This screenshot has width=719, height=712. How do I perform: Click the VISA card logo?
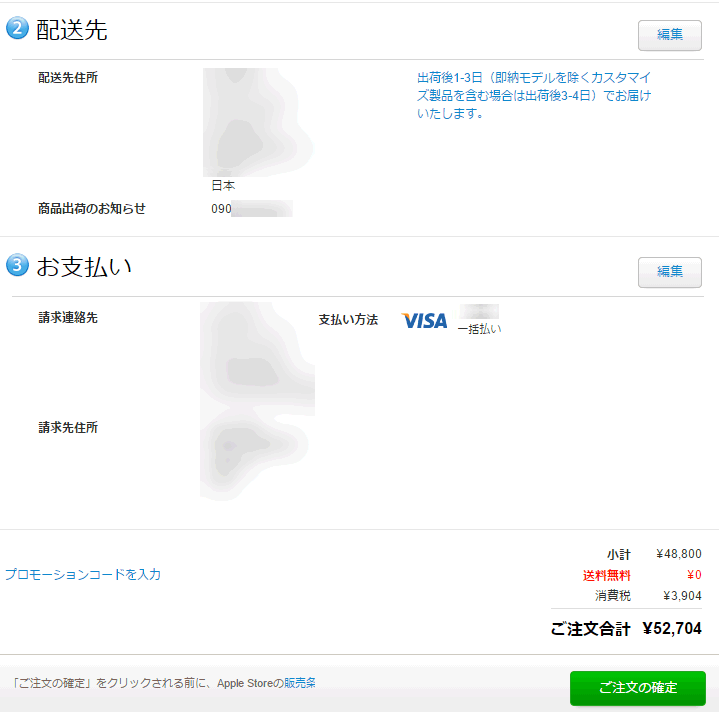click(424, 320)
